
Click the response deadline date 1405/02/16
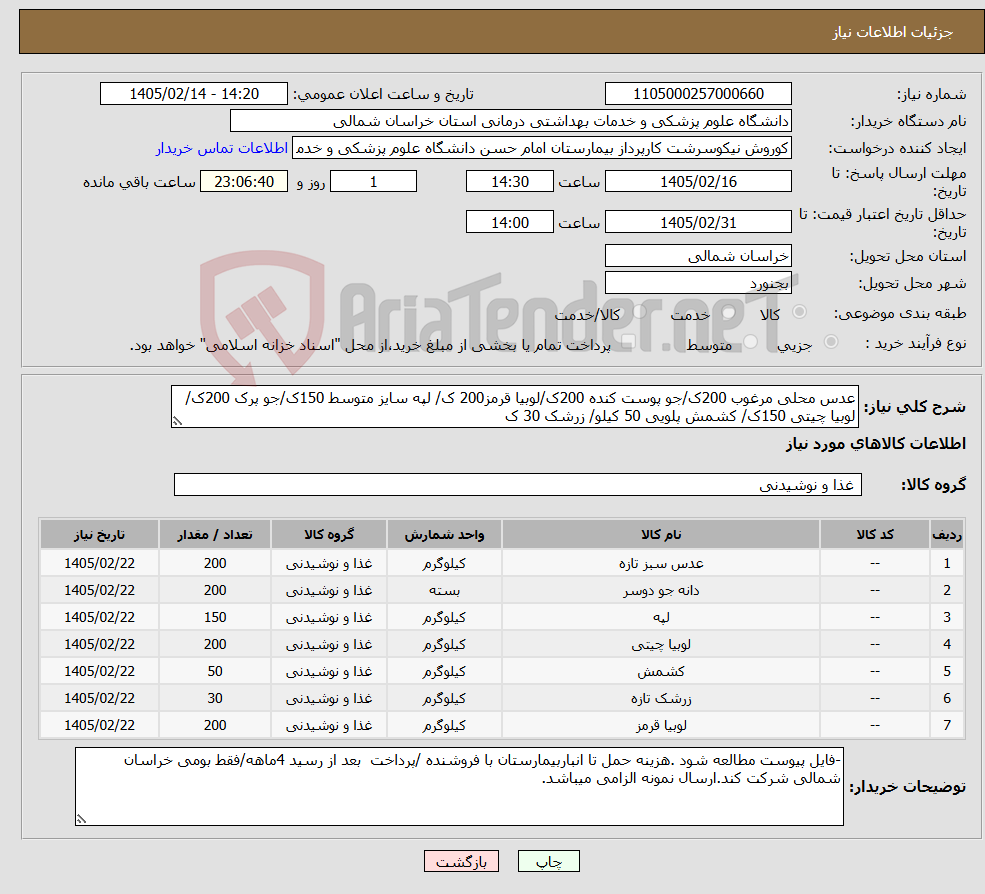pos(698,182)
